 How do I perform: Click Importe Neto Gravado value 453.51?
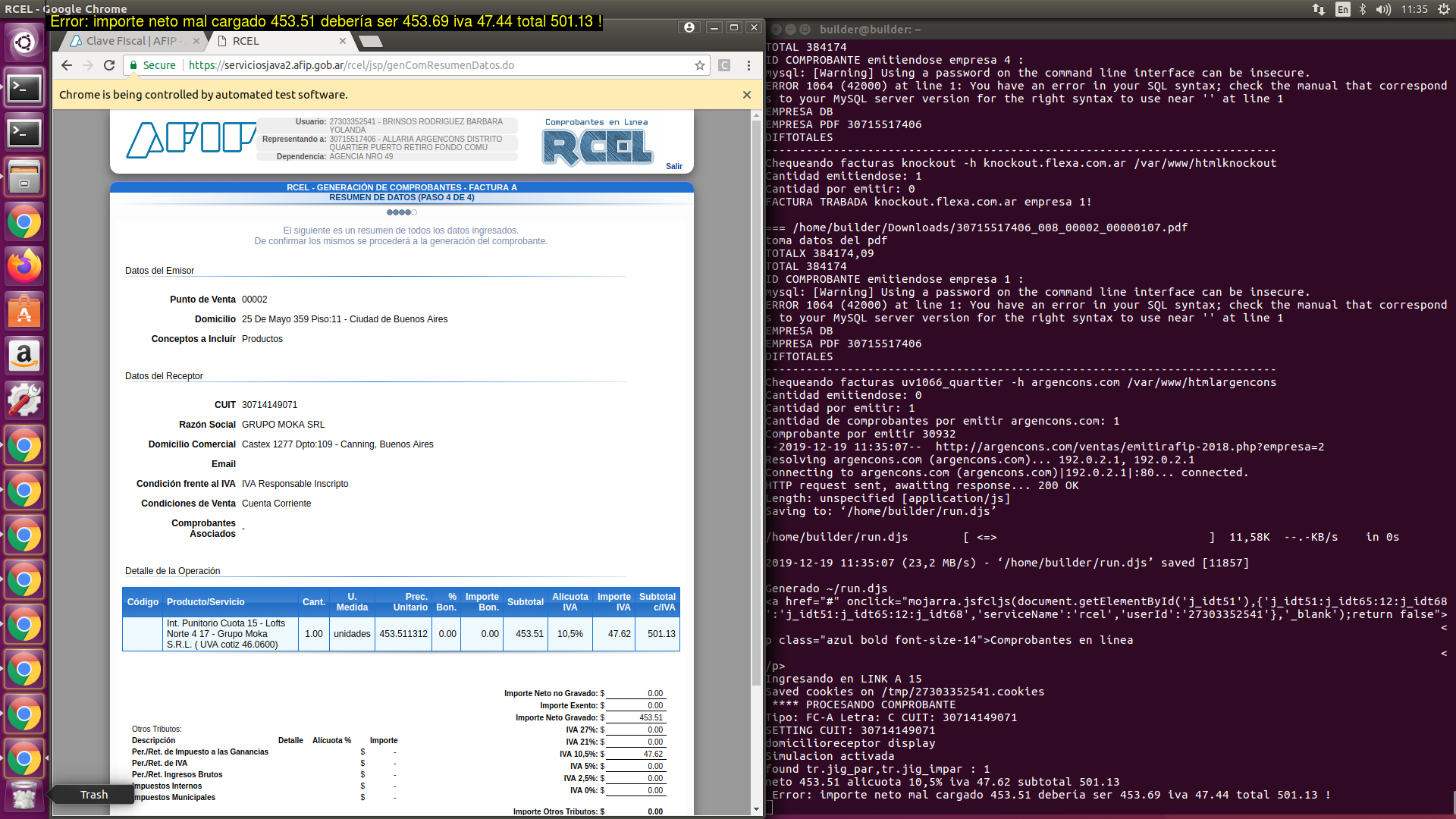coord(651,717)
